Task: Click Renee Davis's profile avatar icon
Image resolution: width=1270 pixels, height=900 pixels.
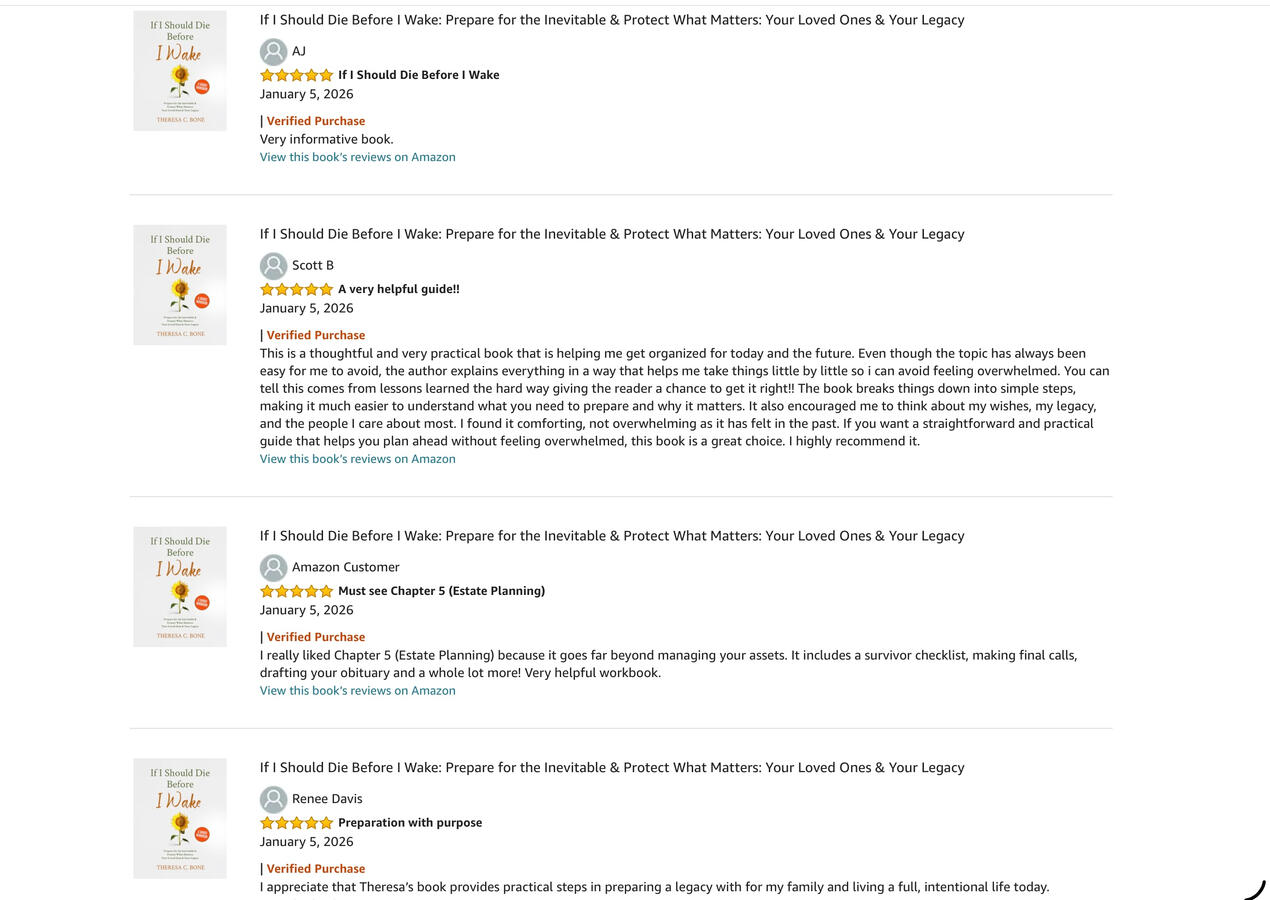Action: pos(273,800)
